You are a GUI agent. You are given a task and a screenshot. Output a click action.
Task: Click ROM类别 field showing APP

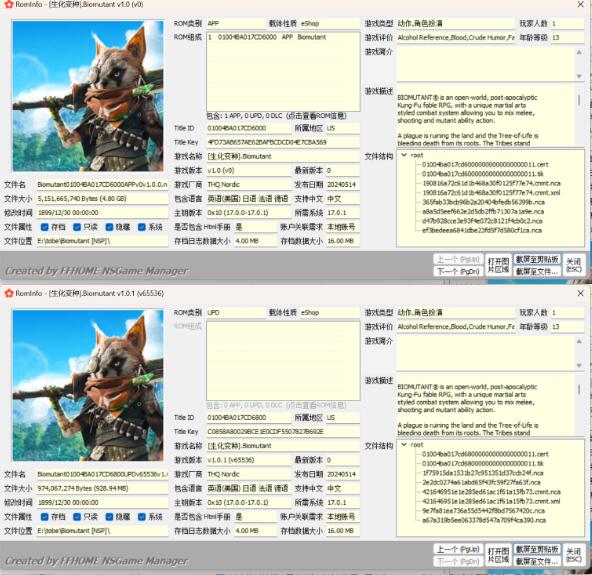tap(236, 23)
